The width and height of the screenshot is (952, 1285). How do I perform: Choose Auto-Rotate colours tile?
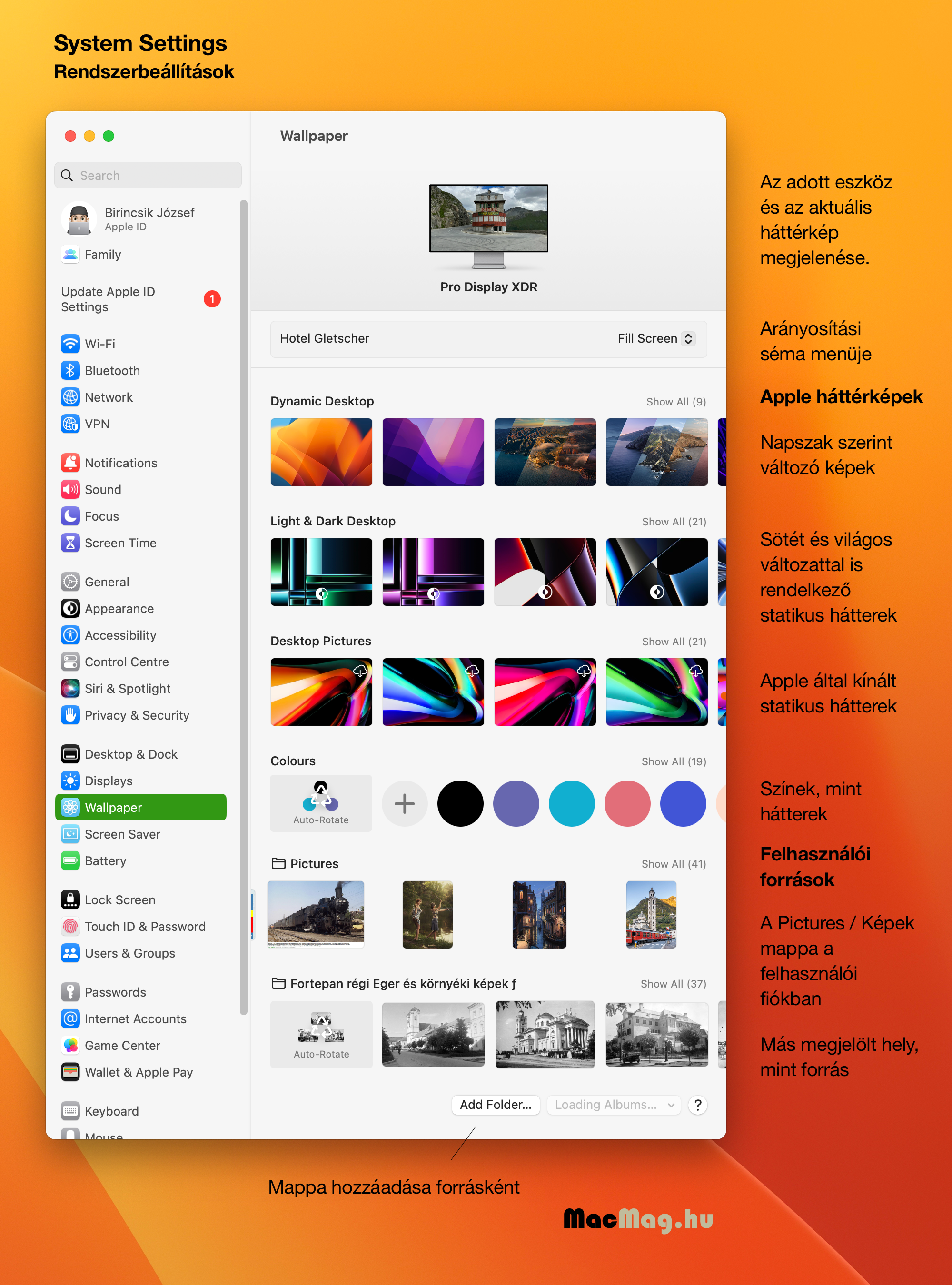coord(321,803)
